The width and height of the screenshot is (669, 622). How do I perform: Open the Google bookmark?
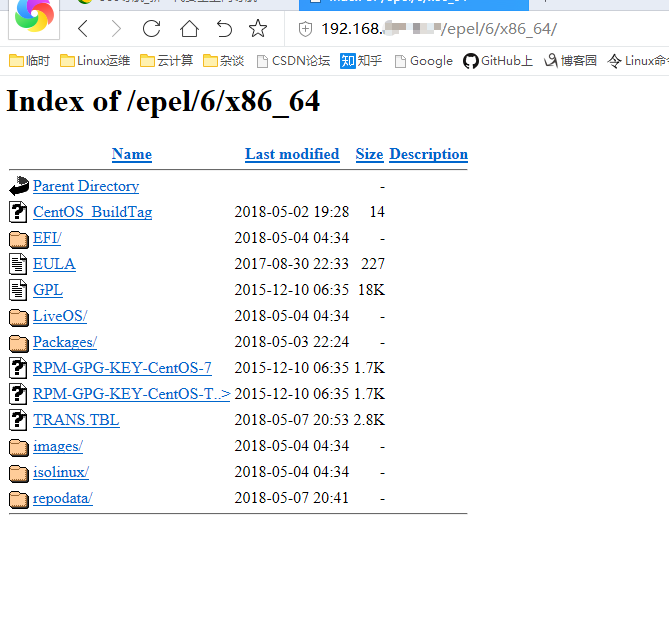(x=423, y=61)
